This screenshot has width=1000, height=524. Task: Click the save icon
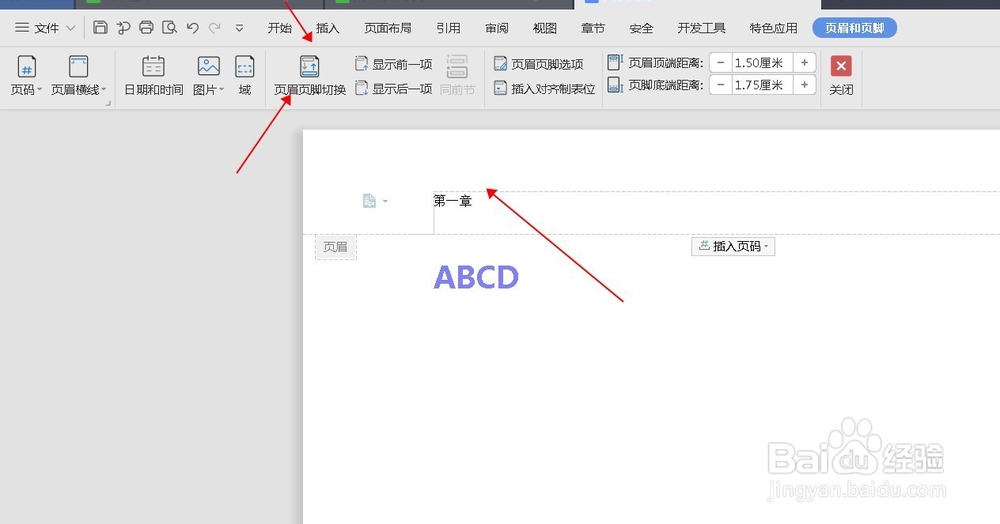click(x=100, y=27)
